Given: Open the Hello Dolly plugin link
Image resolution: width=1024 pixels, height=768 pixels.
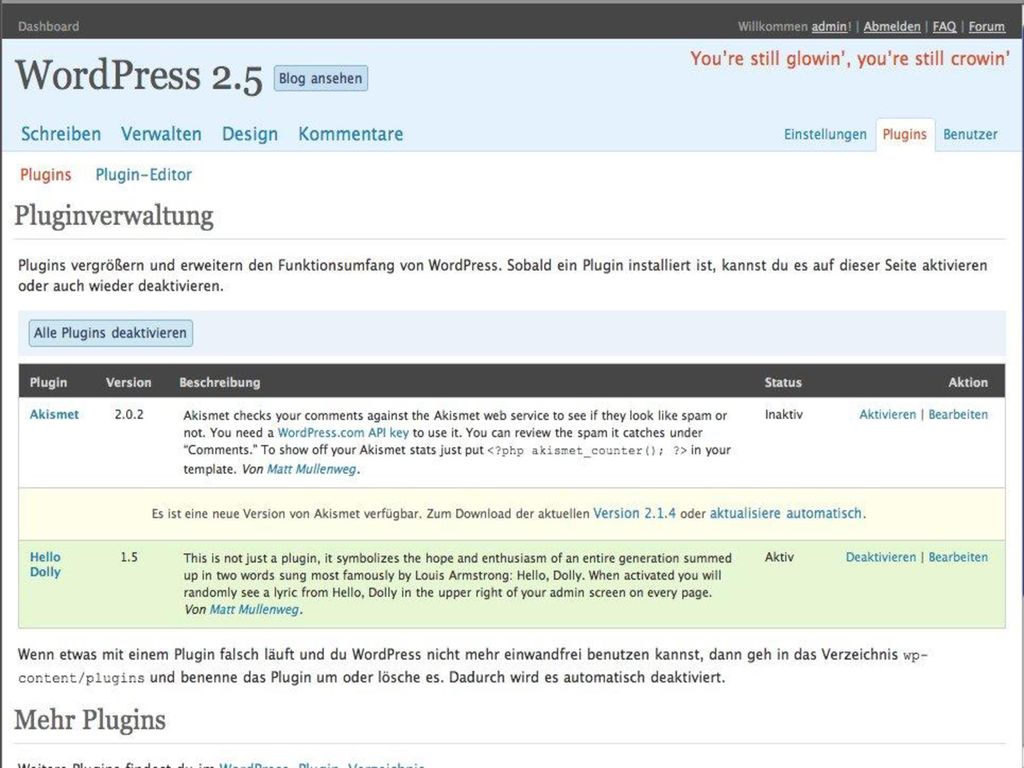Looking at the screenshot, I should [45, 564].
